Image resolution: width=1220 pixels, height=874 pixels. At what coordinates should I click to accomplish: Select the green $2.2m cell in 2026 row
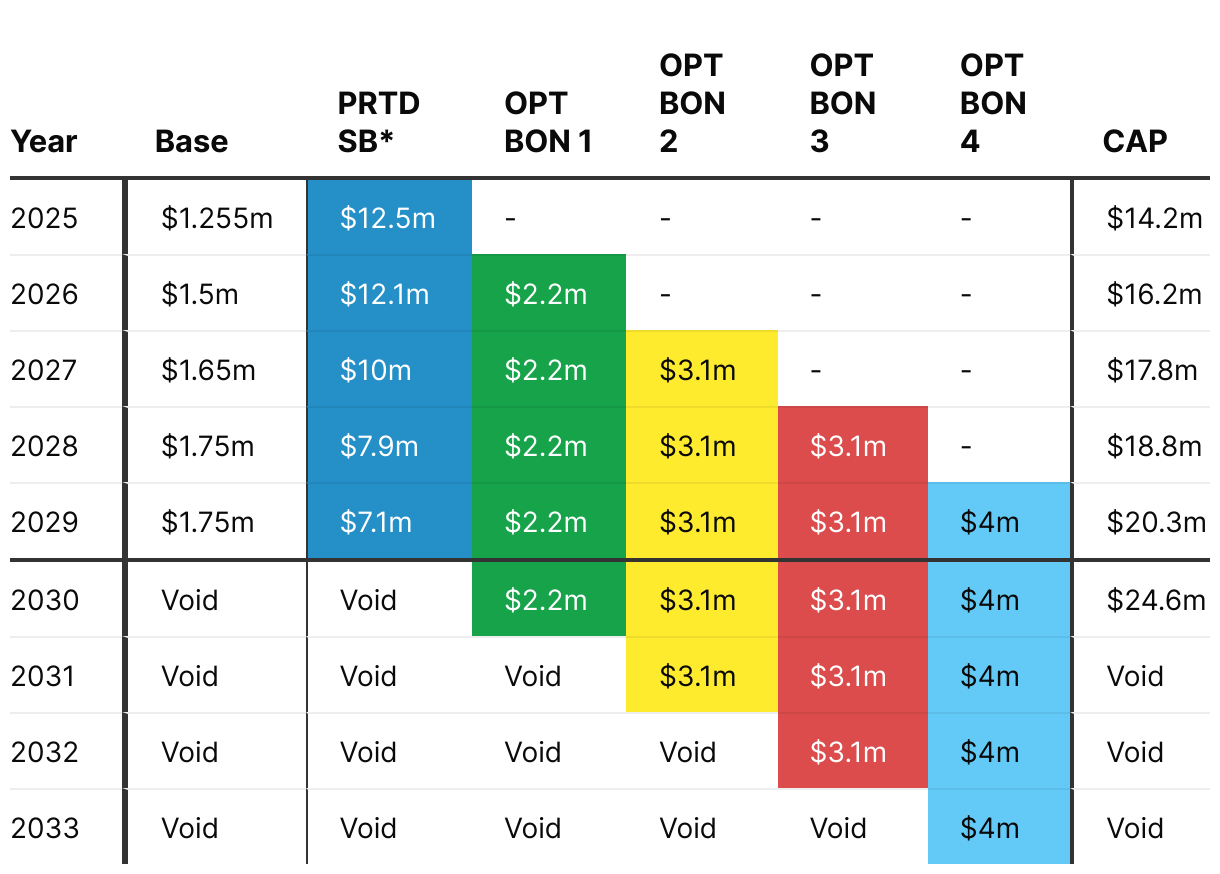(x=546, y=294)
